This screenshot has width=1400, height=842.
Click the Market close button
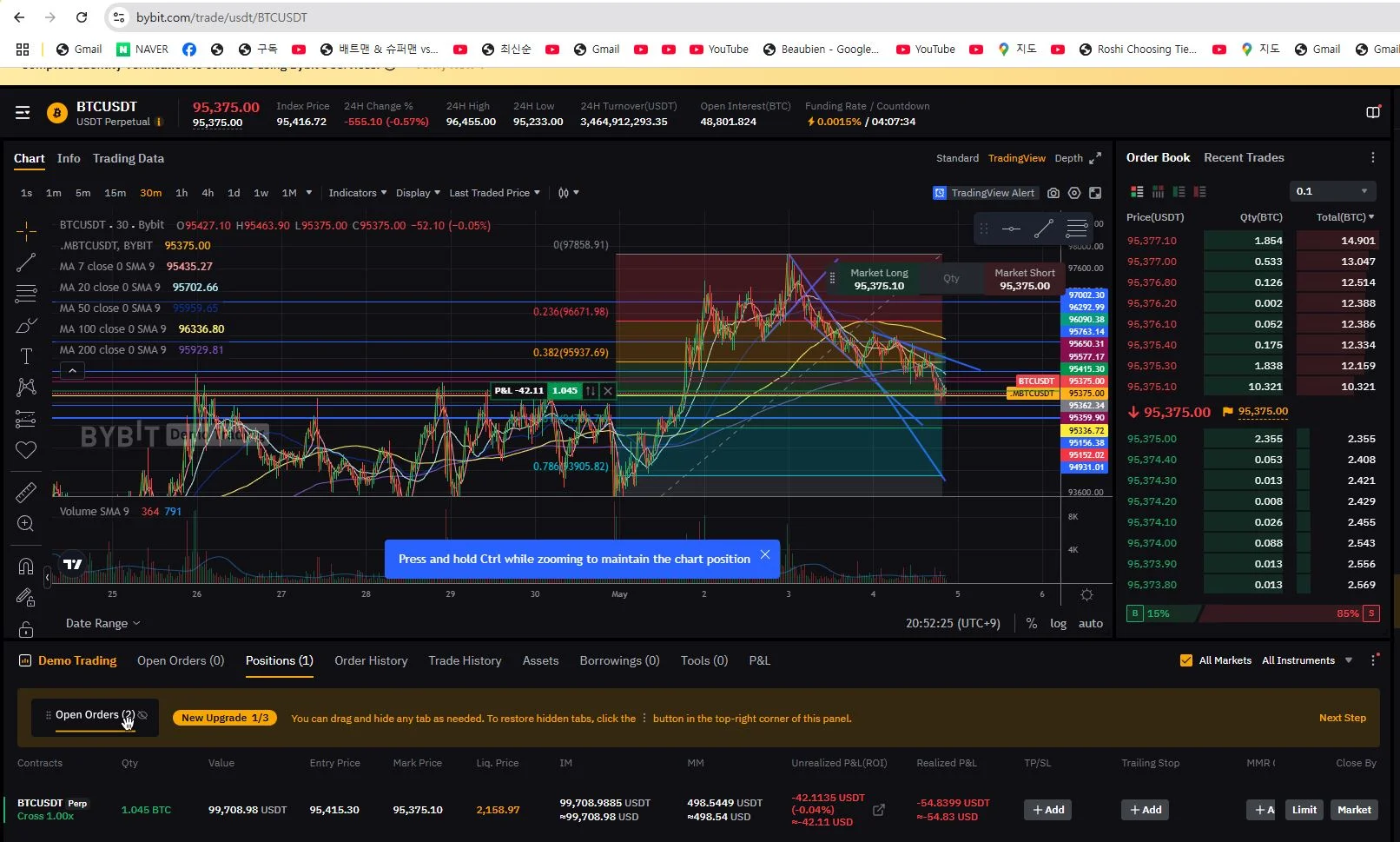tap(1354, 810)
